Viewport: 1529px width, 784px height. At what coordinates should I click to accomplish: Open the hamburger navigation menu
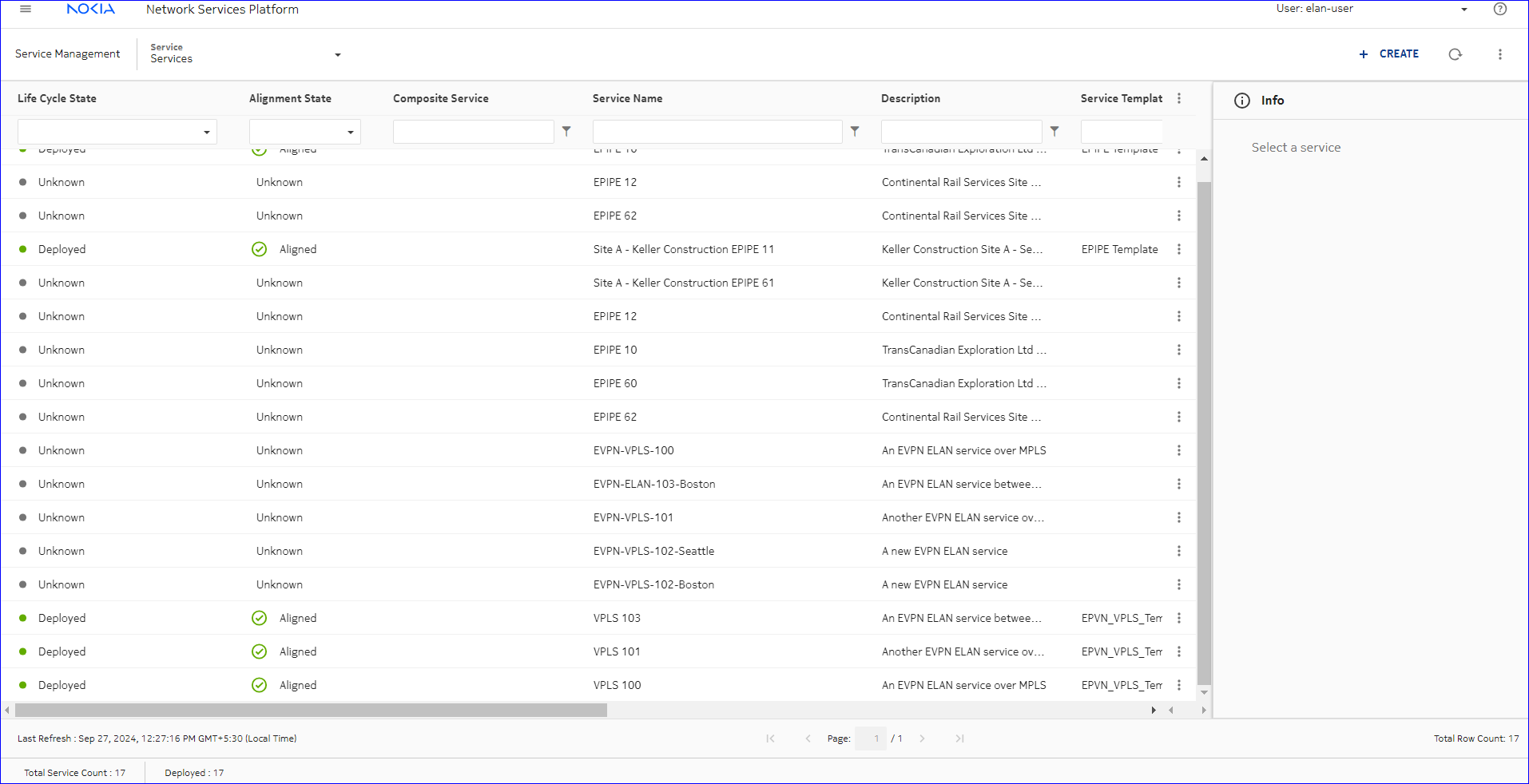pyautogui.click(x=26, y=10)
